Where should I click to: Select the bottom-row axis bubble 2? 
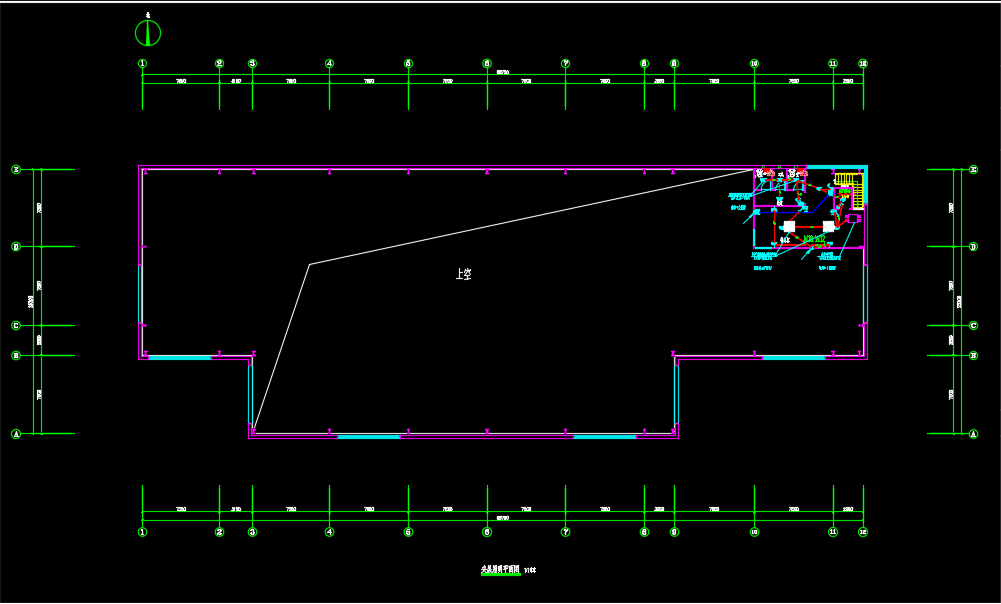[x=220, y=532]
